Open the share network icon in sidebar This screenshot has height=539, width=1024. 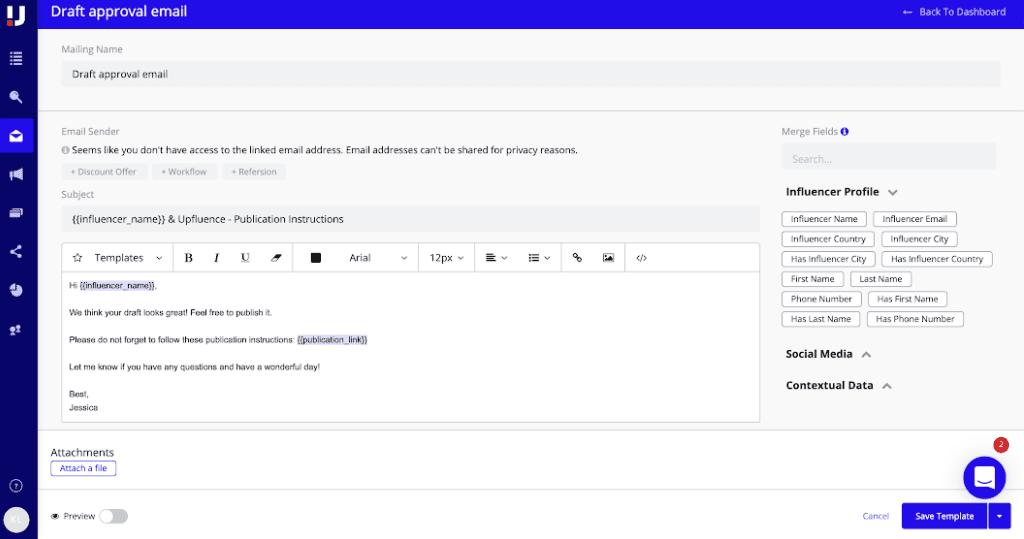pyautogui.click(x=16, y=252)
